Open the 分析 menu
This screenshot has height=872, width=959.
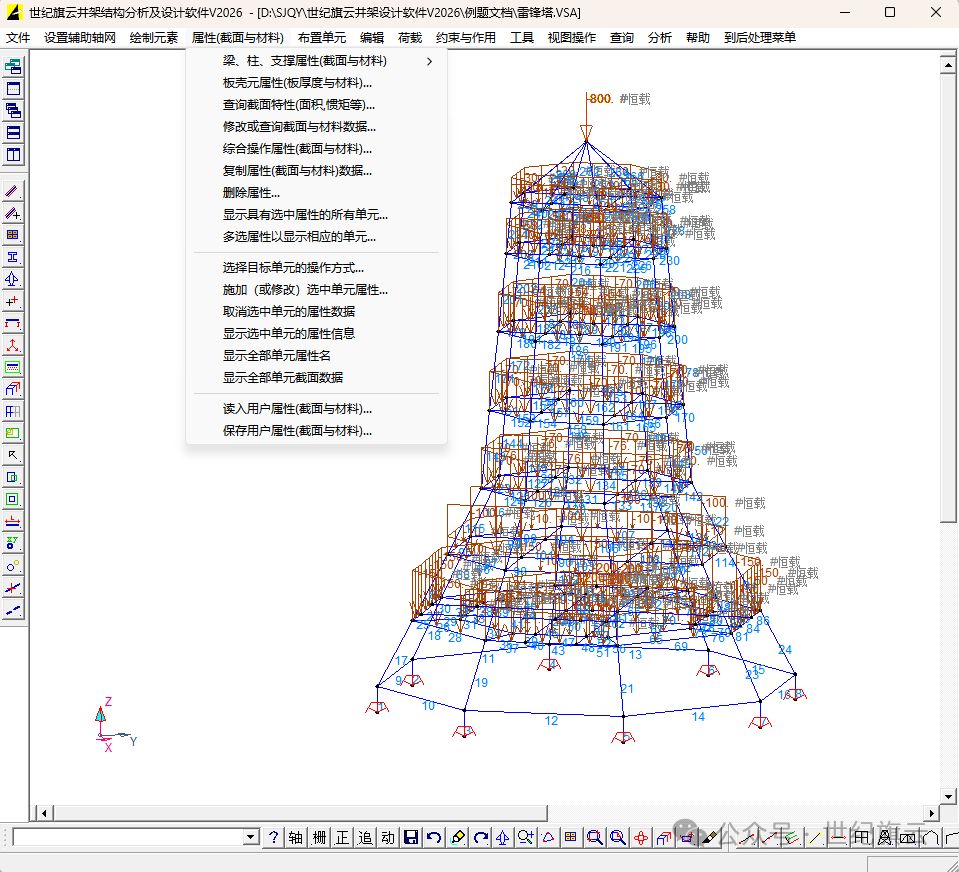point(659,37)
